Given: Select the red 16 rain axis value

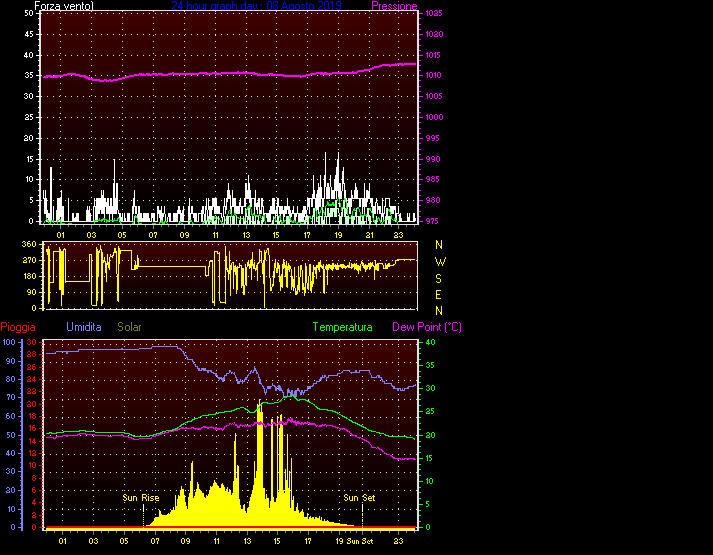Looking at the screenshot, I should (32, 429).
